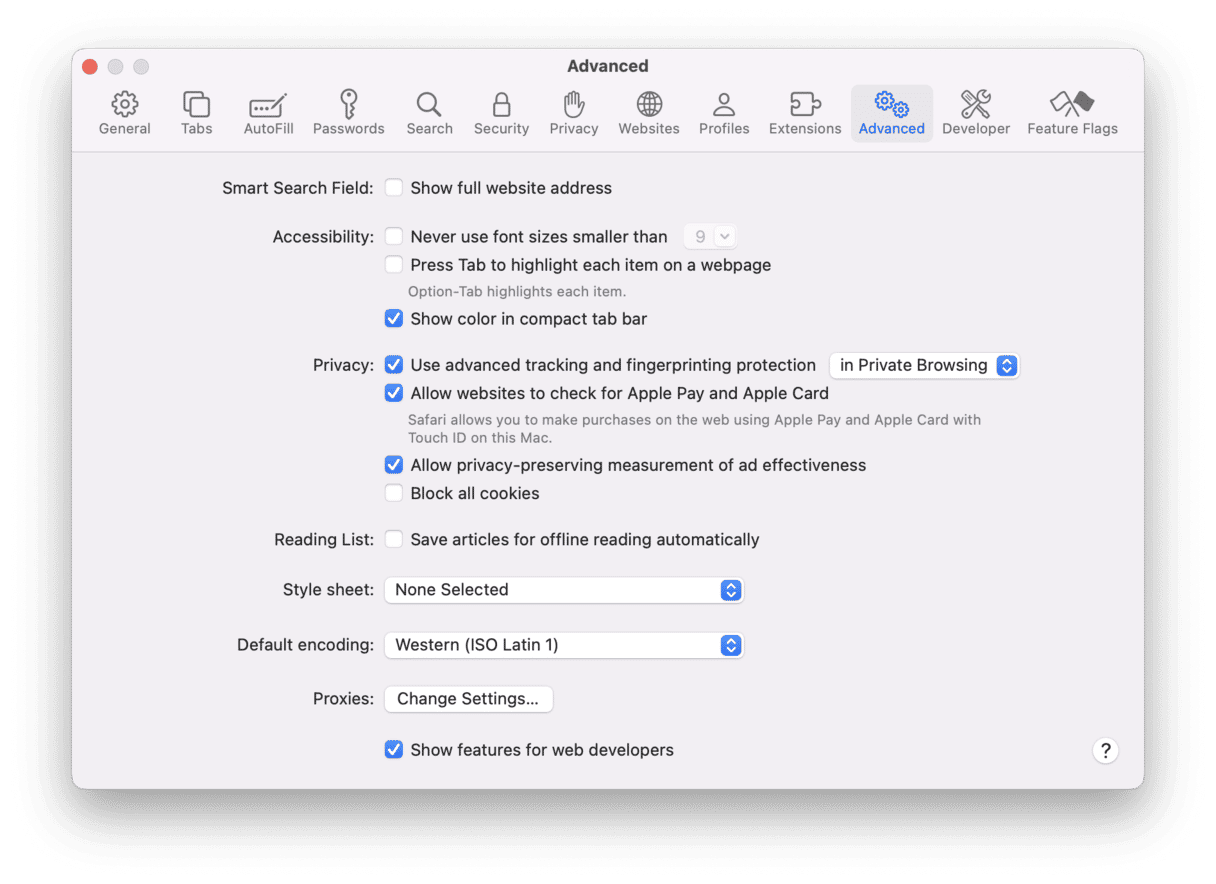Uncheck Show color in compact tab bar
This screenshot has height=884, width=1216.
394,319
